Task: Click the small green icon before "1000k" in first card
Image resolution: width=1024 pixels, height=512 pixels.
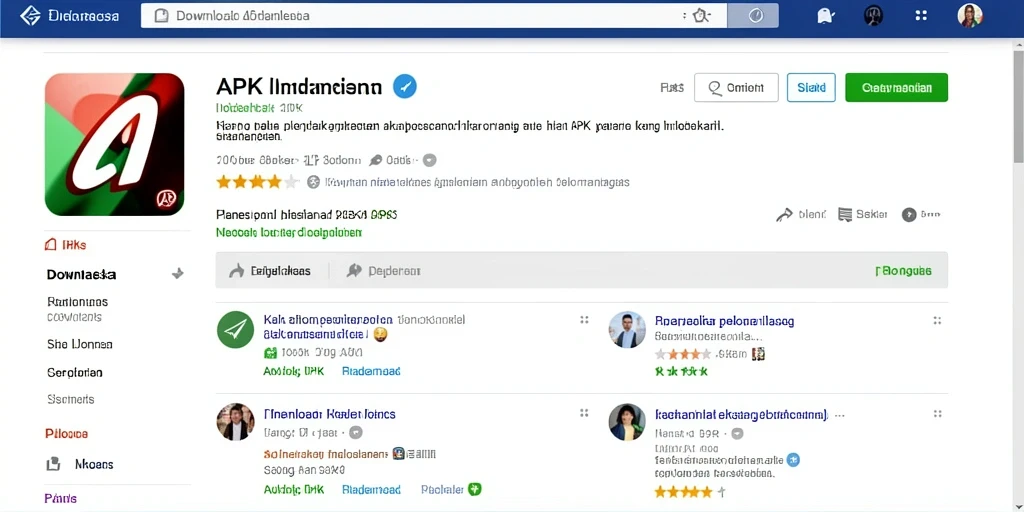Action: pyautogui.click(x=270, y=353)
